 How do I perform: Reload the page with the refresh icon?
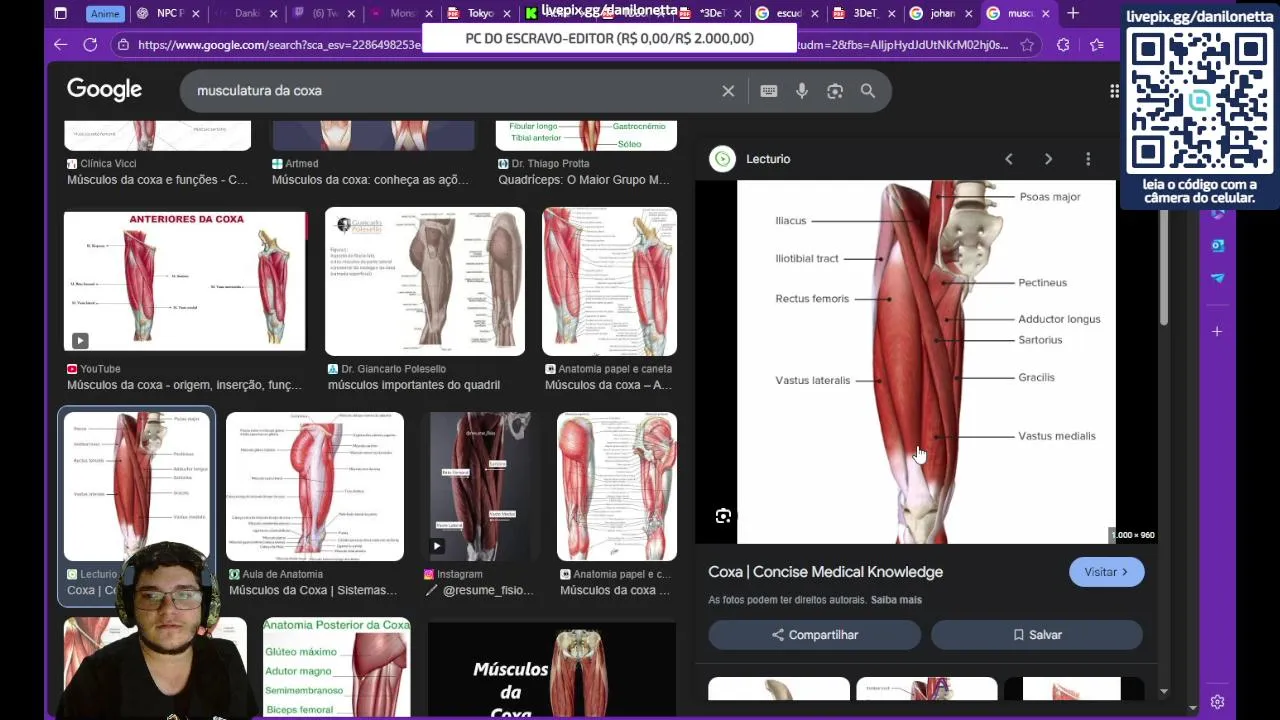pyautogui.click(x=90, y=45)
